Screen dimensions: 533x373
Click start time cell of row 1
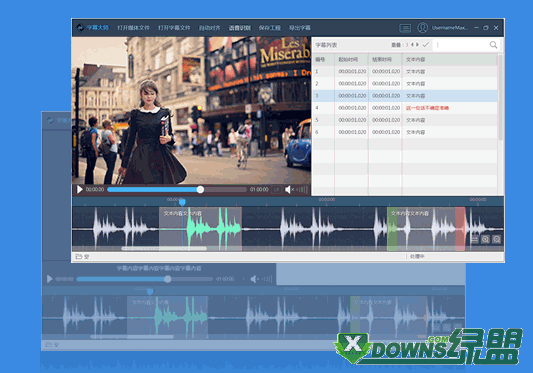point(352,71)
